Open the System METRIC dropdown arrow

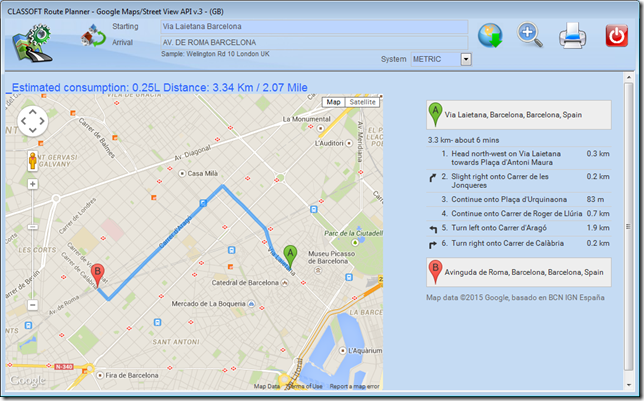[x=466, y=59]
